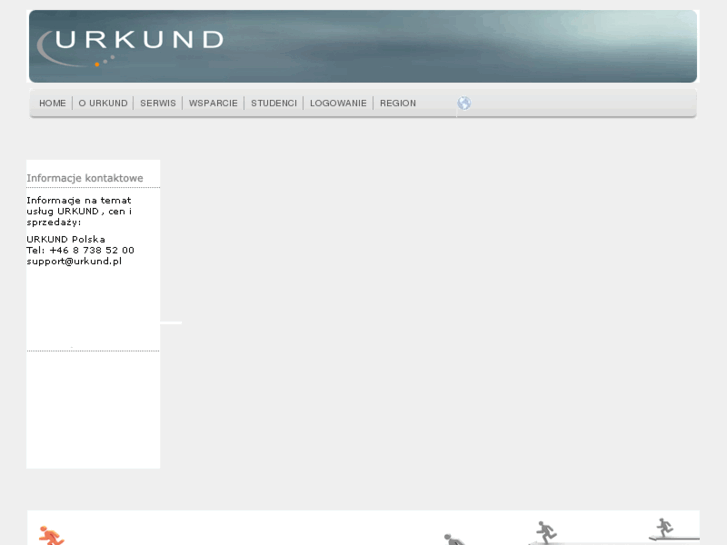727x545 pixels.
Task: Select the 'URKUND Polska' text
Action: (x=66, y=239)
